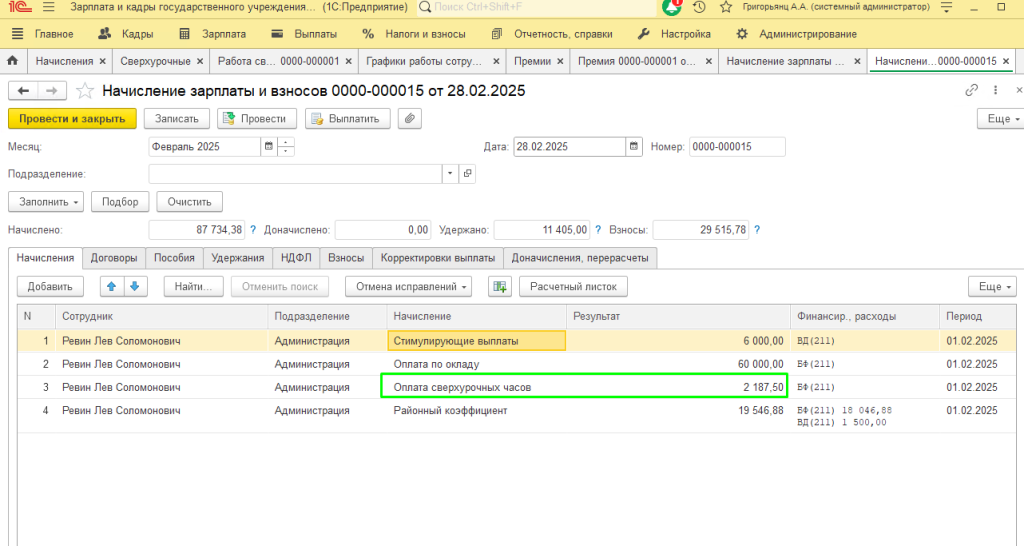Image resolution: width=1024 pixels, height=546 pixels.
Task: Open Отмена исправлений dropdown
Action: click(408, 286)
